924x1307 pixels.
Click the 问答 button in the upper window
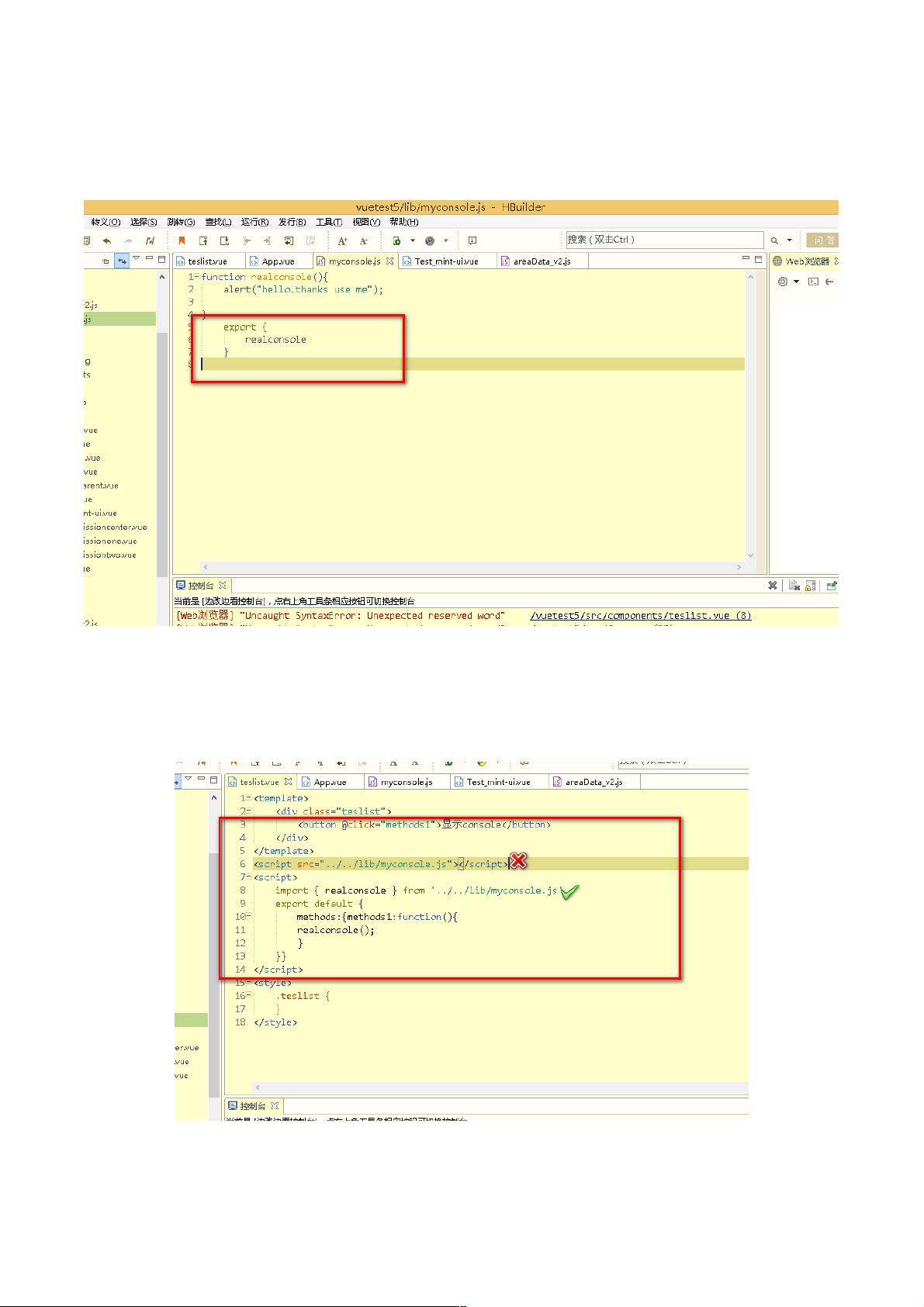point(823,240)
